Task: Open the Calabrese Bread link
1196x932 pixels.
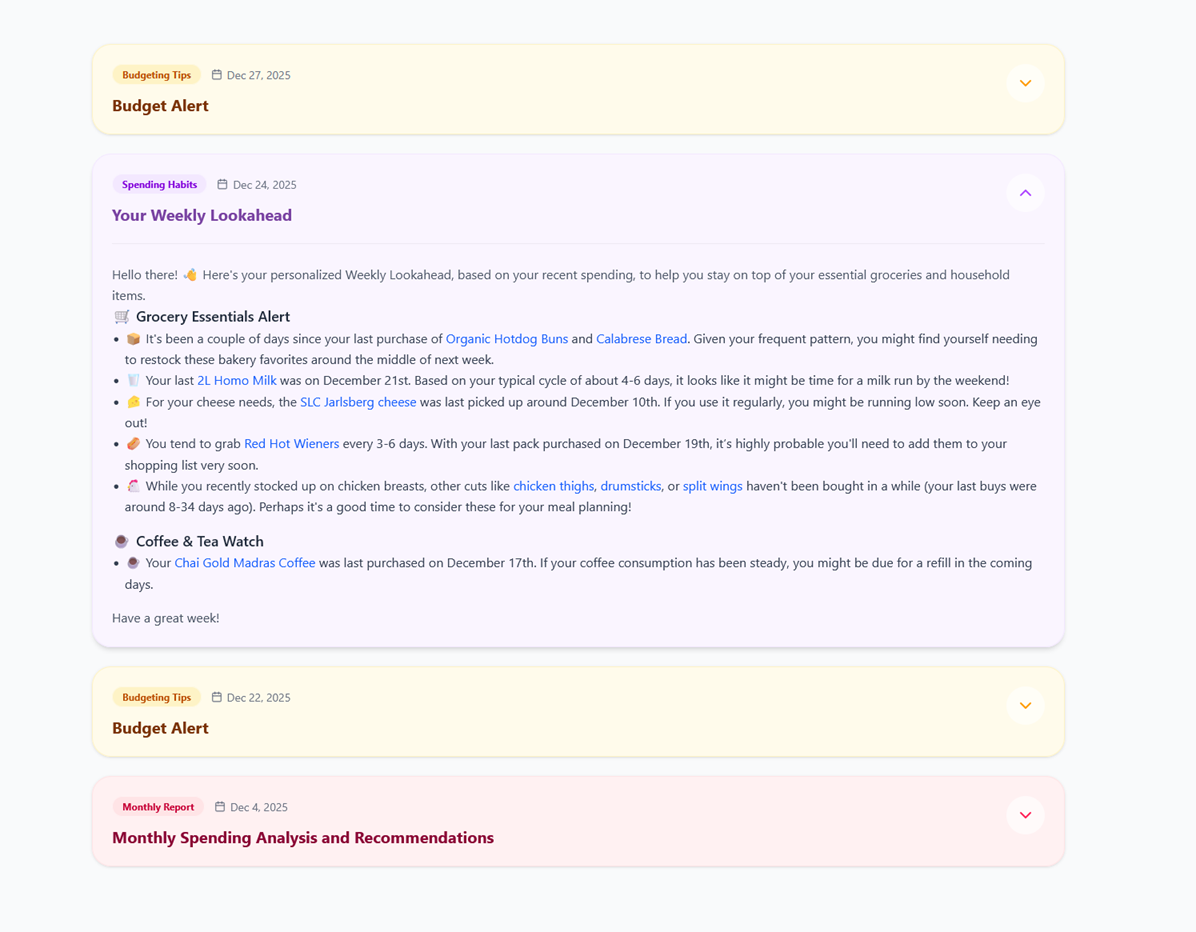Action: tap(641, 339)
